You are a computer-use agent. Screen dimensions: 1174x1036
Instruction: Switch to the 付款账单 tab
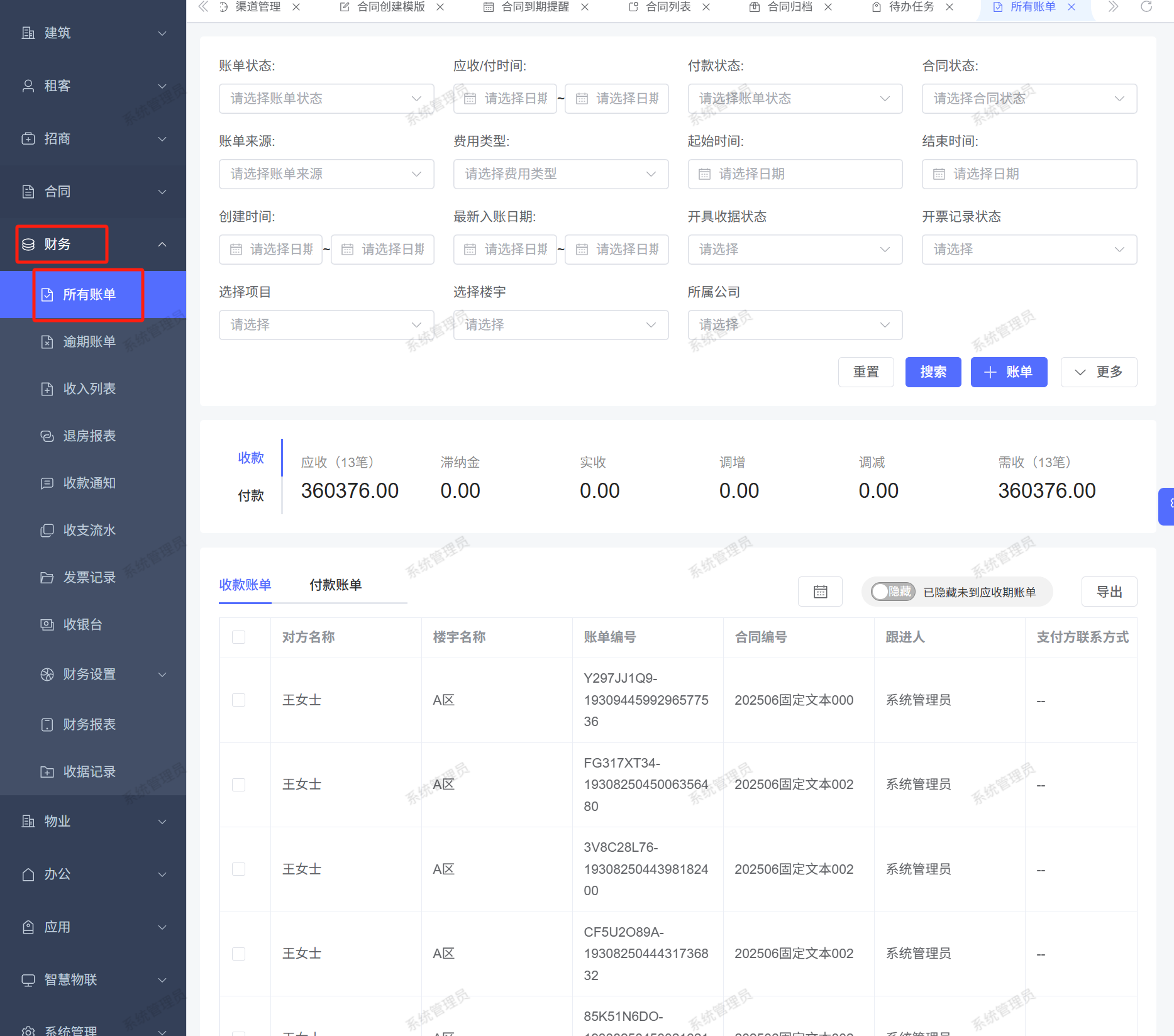pos(335,585)
